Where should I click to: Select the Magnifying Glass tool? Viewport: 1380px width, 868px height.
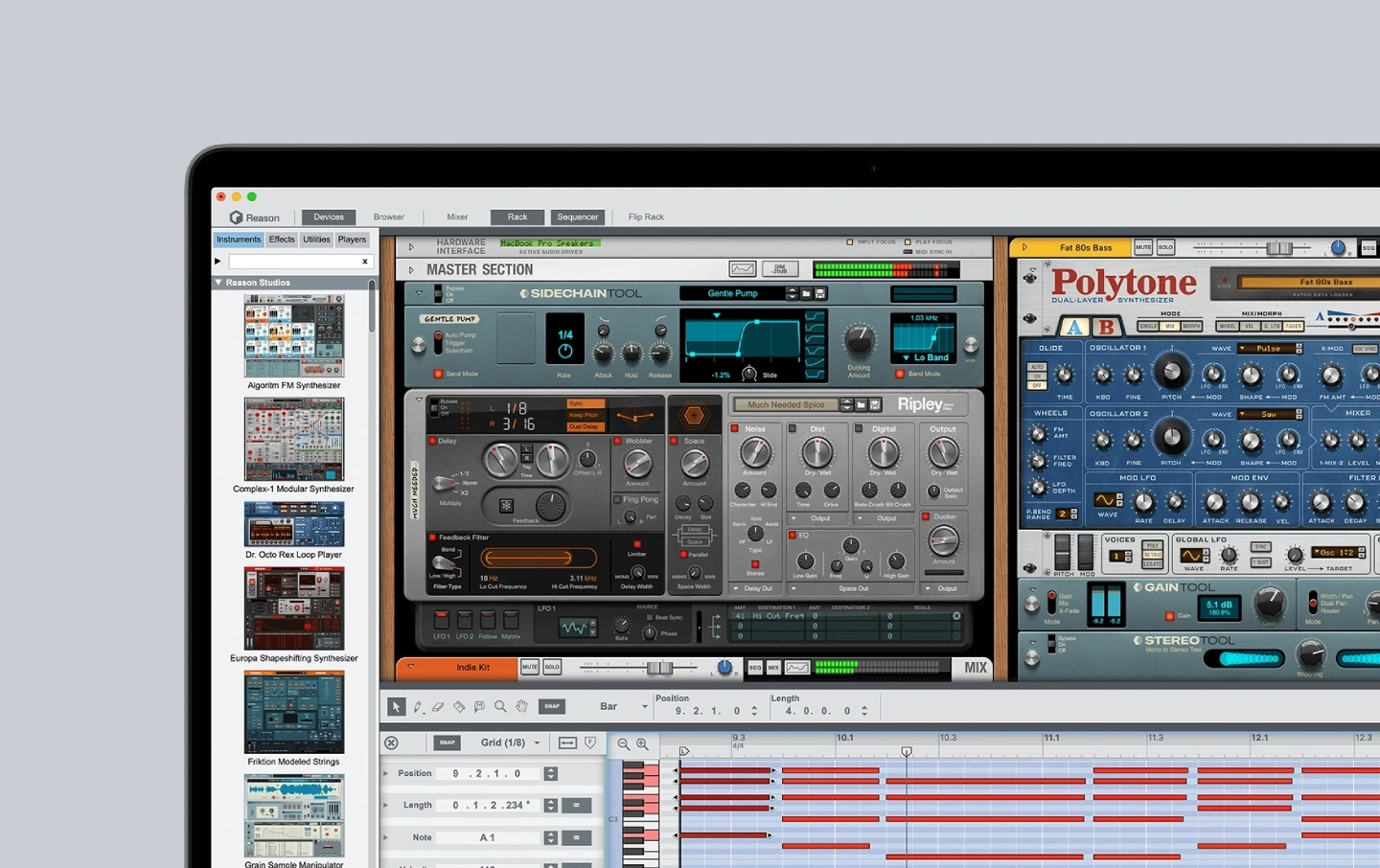coord(500,707)
